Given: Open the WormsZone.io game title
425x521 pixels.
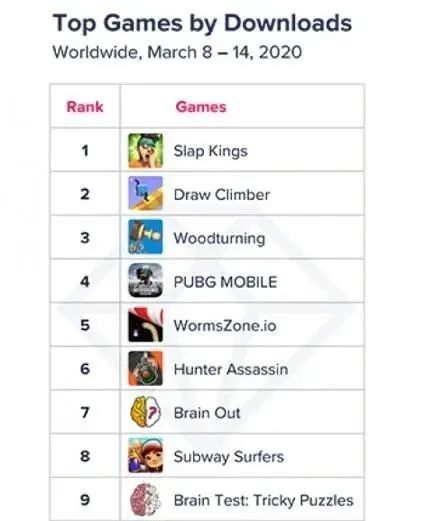Looking at the screenshot, I should tap(225, 325).
